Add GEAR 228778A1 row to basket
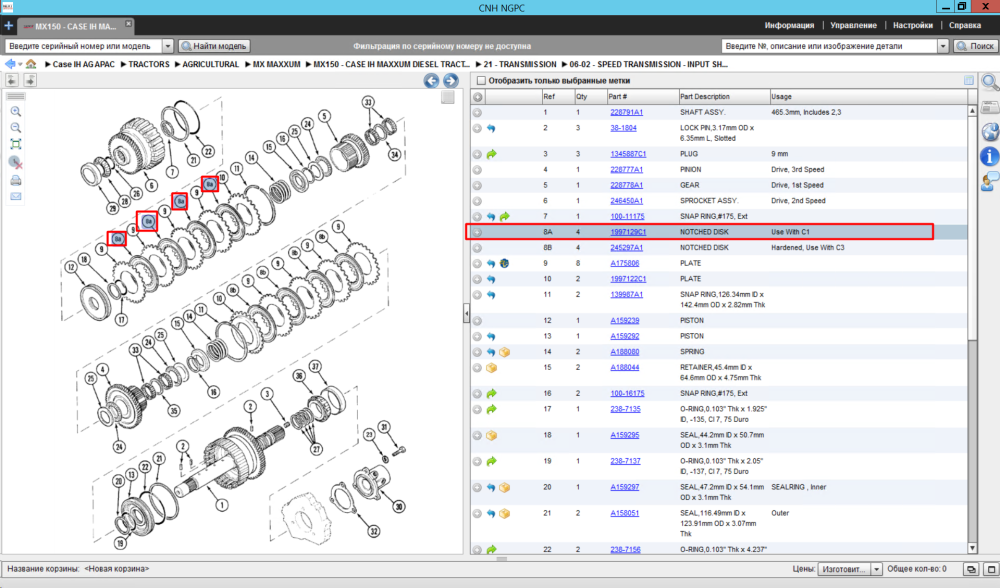Viewport: 1000px width, 588px height. pos(477,186)
